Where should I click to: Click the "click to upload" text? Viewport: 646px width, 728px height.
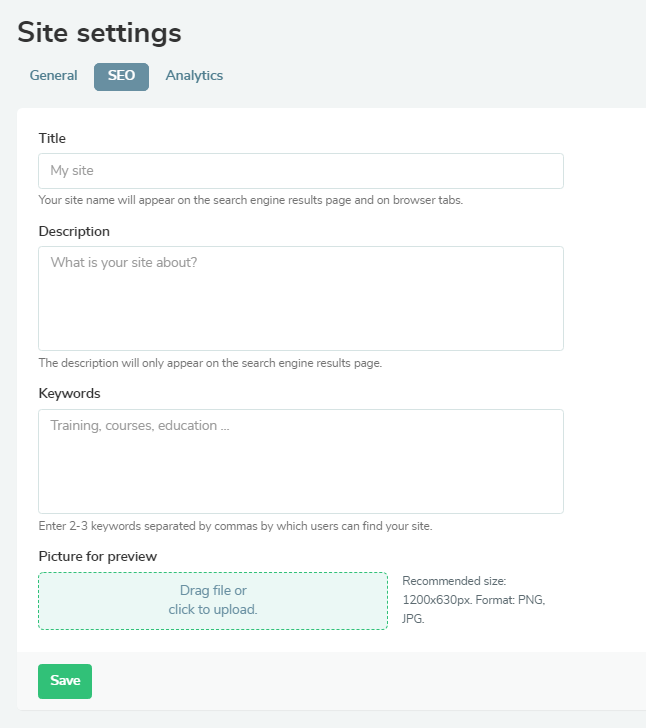(x=213, y=610)
